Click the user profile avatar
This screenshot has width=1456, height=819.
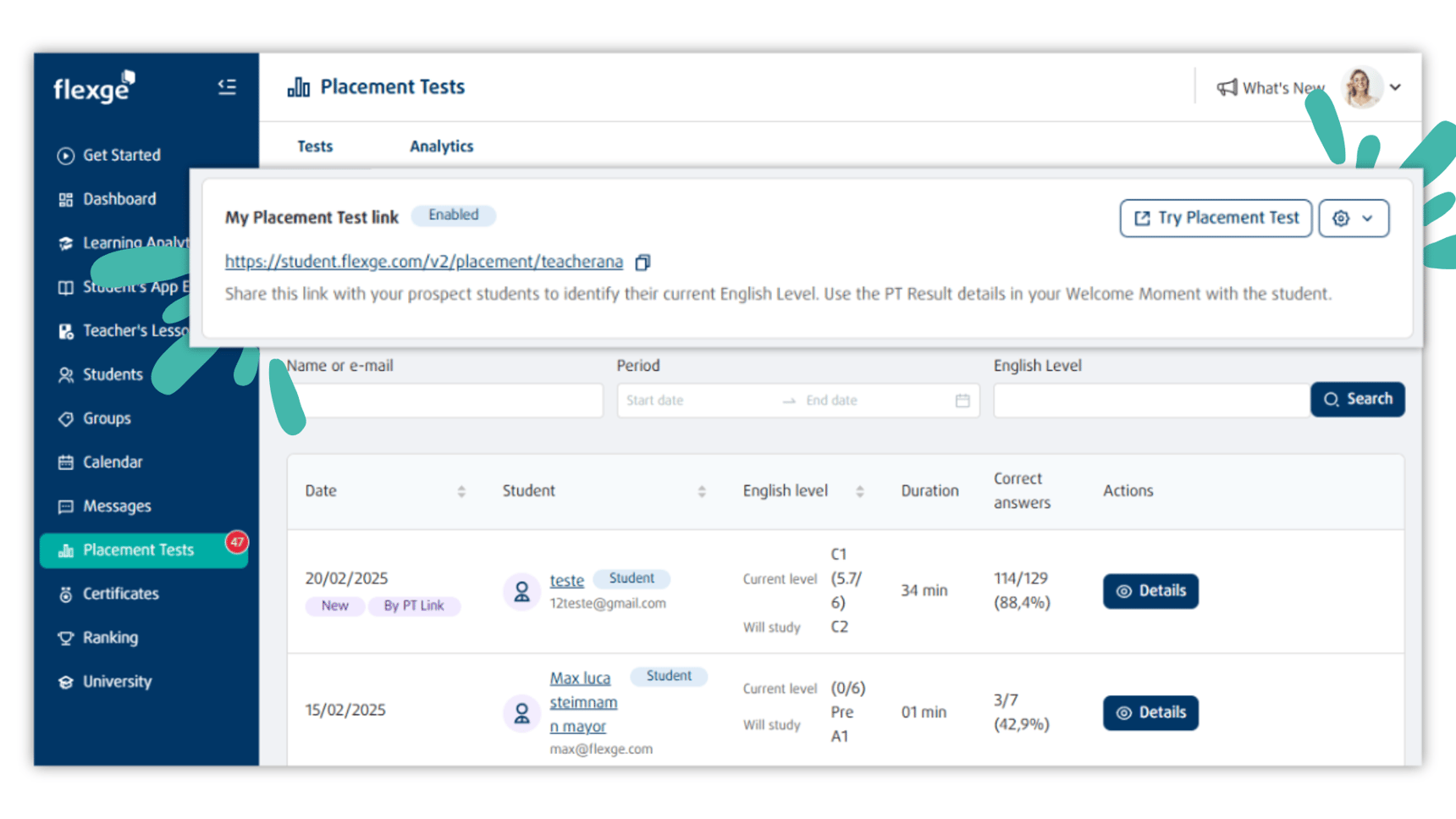1362,87
